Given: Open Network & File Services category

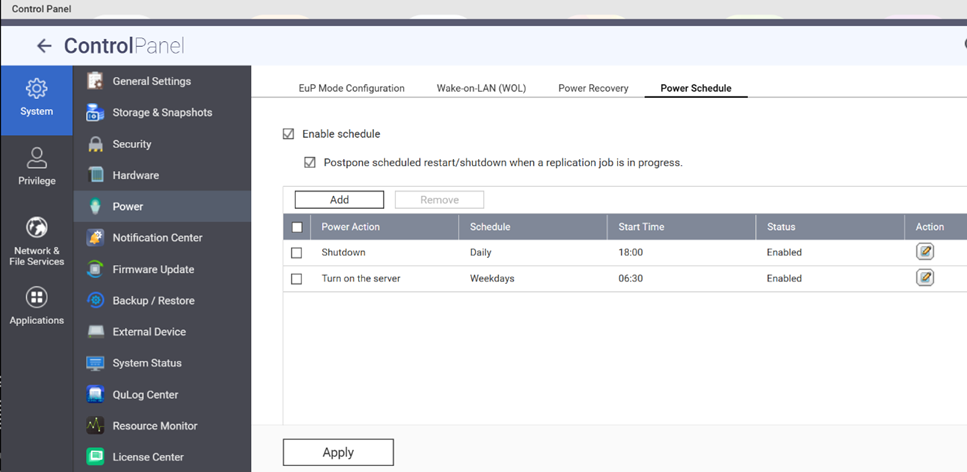Looking at the screenshot, I should point(36,241).
